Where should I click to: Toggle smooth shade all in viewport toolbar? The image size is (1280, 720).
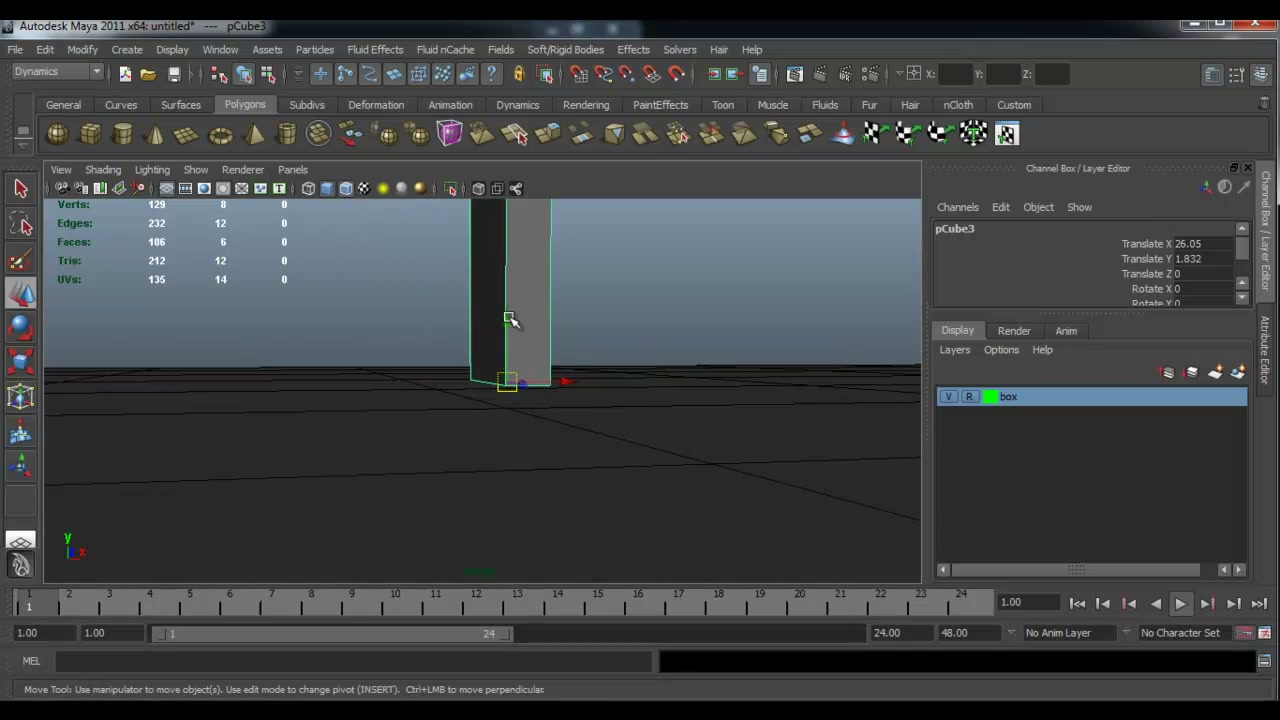pos(327,189)
